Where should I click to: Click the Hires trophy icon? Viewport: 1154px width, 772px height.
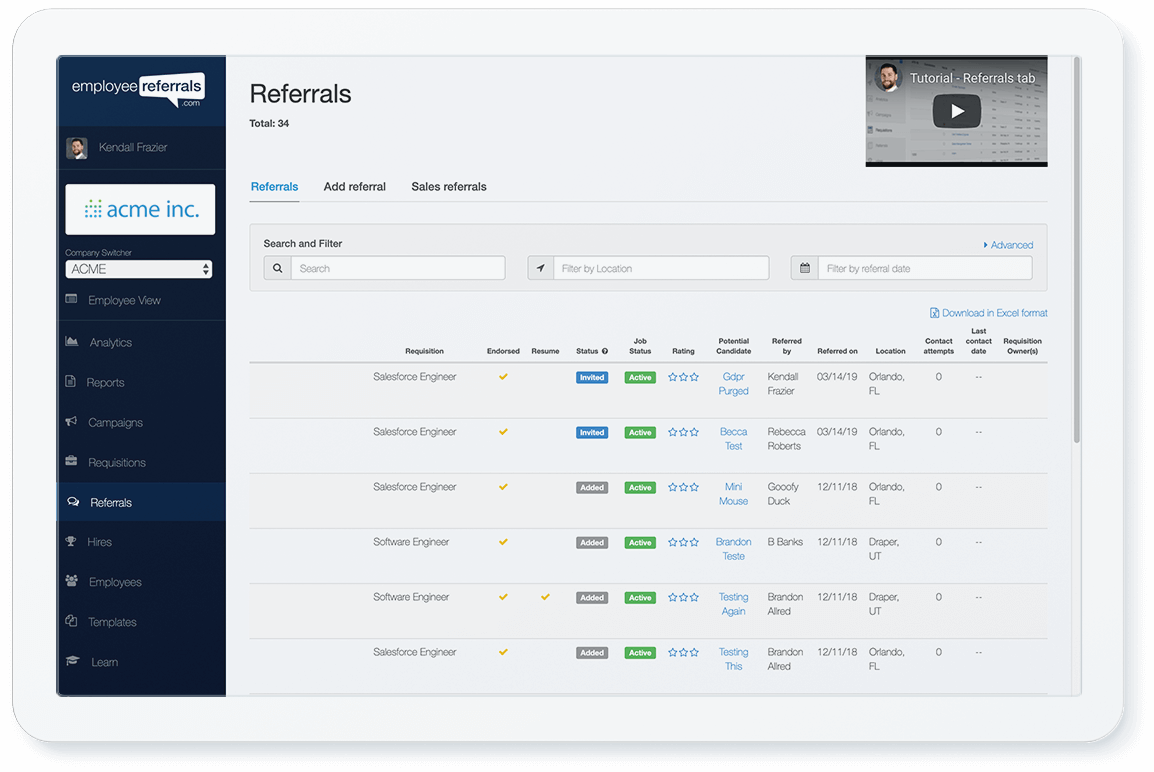(x=71, y=542)
